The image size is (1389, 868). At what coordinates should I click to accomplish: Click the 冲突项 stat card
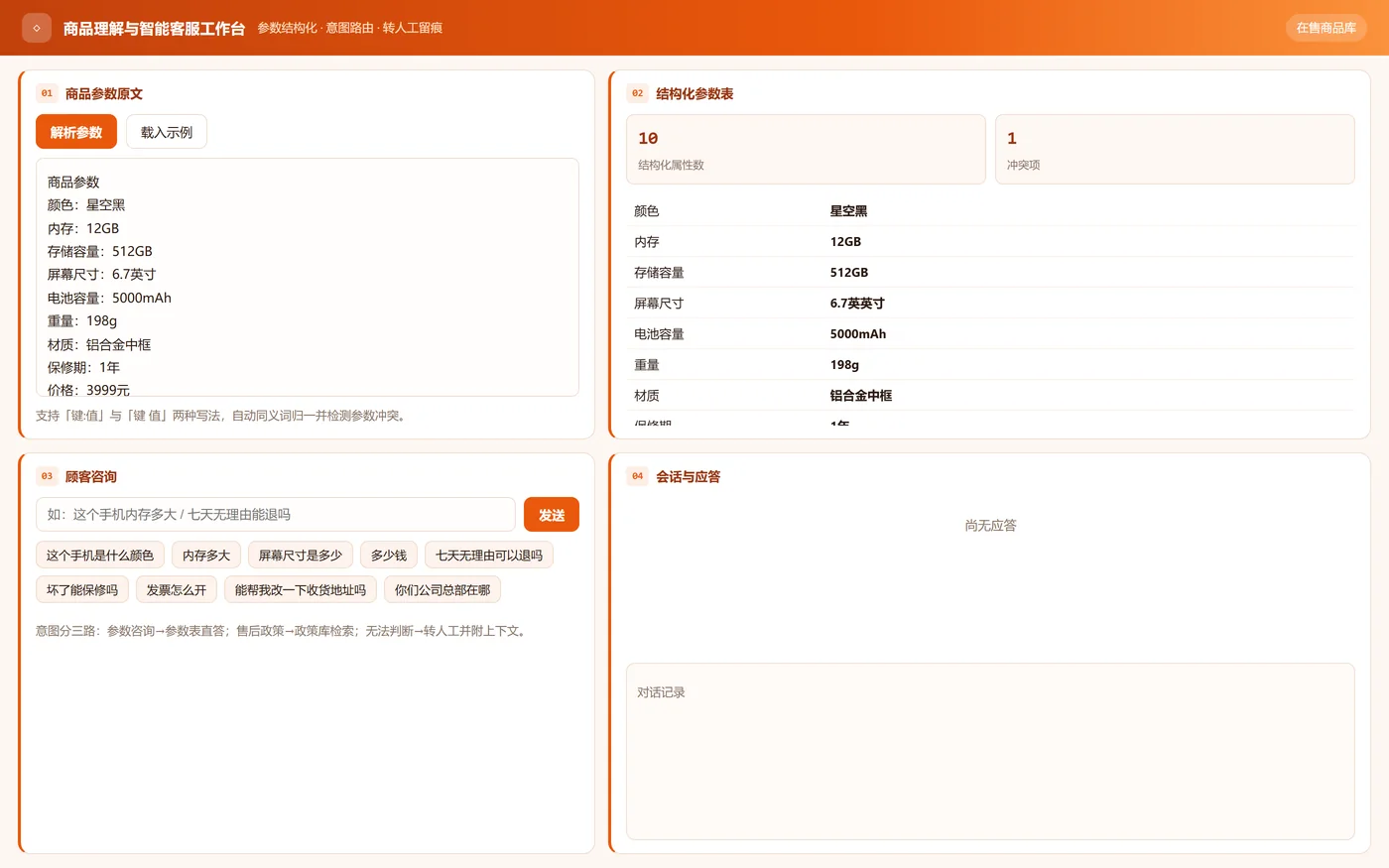click(1175, 149)
